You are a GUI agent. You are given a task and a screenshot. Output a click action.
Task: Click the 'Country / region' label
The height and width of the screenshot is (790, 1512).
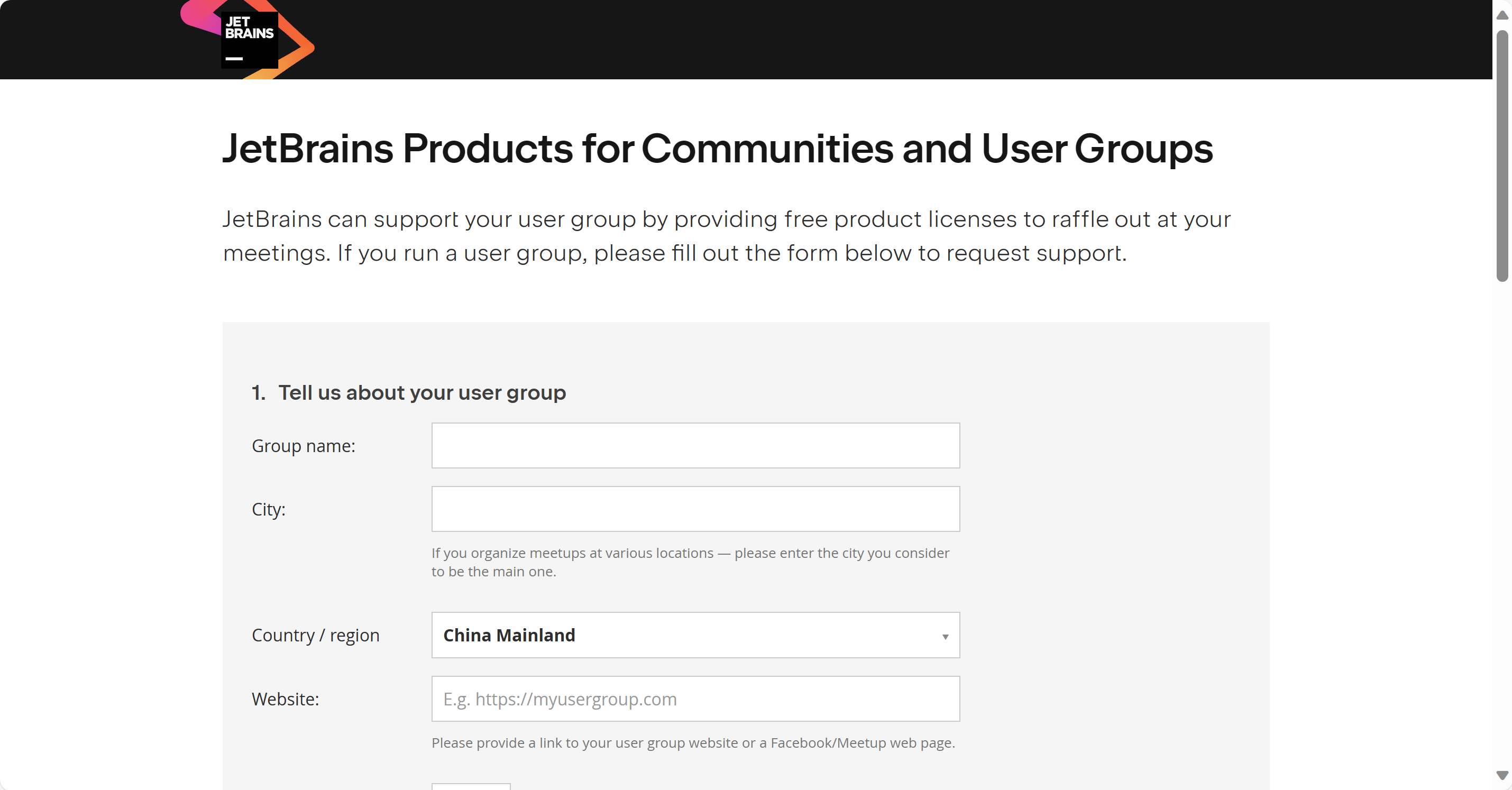point(315,636)
